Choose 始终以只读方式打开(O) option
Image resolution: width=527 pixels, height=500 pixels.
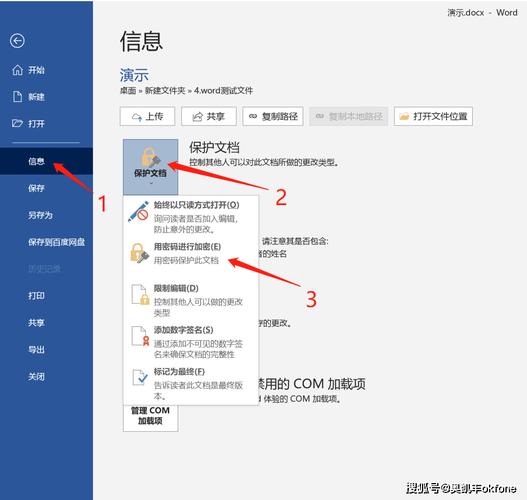(x=191, y=217)
